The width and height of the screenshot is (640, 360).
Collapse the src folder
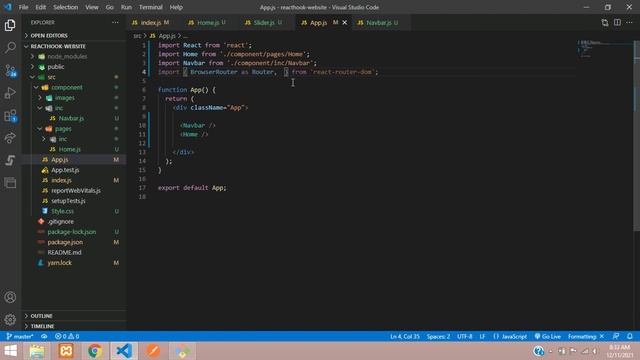(51, 77)
